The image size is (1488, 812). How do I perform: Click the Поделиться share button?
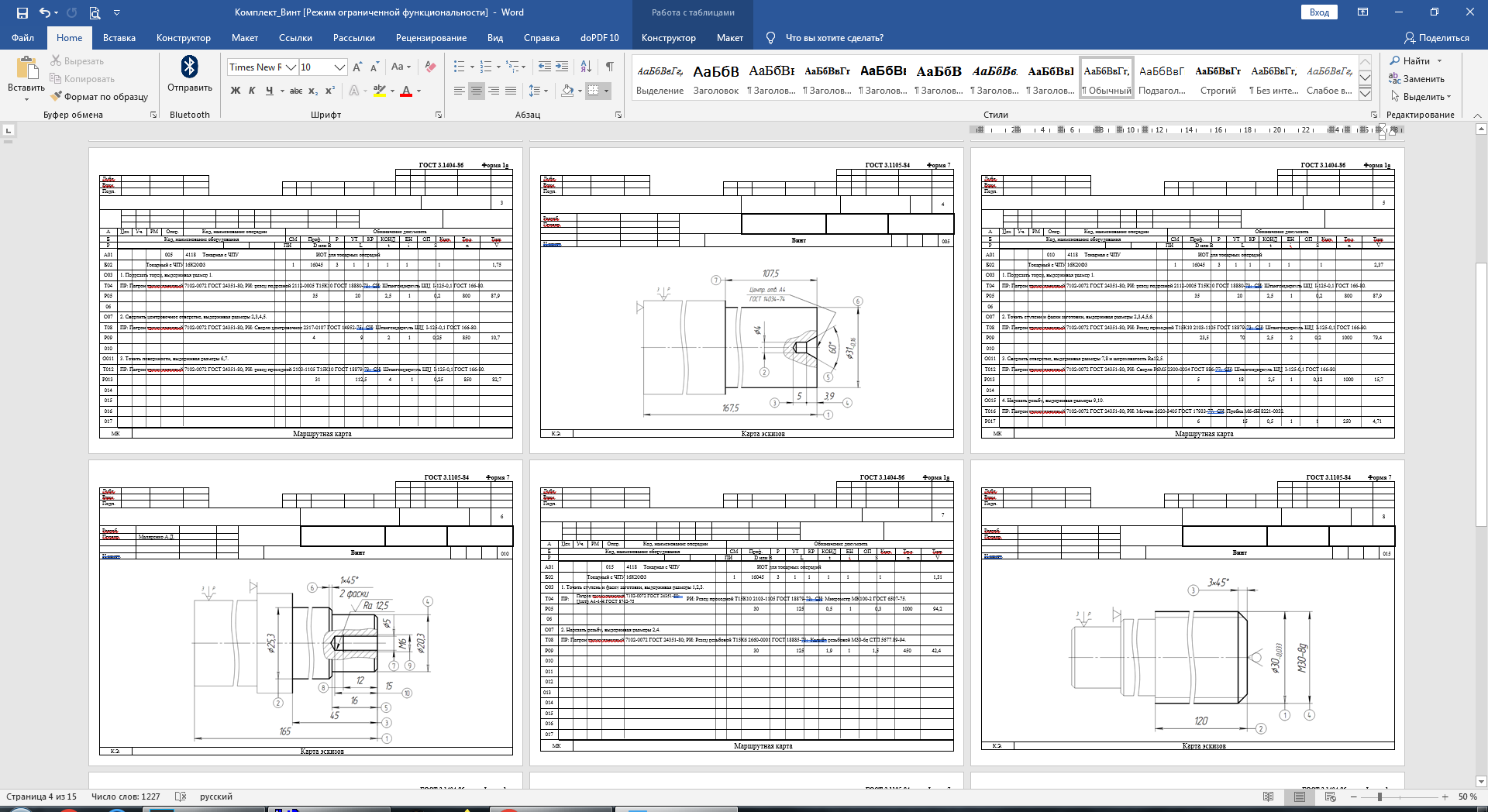[1437, 38]
